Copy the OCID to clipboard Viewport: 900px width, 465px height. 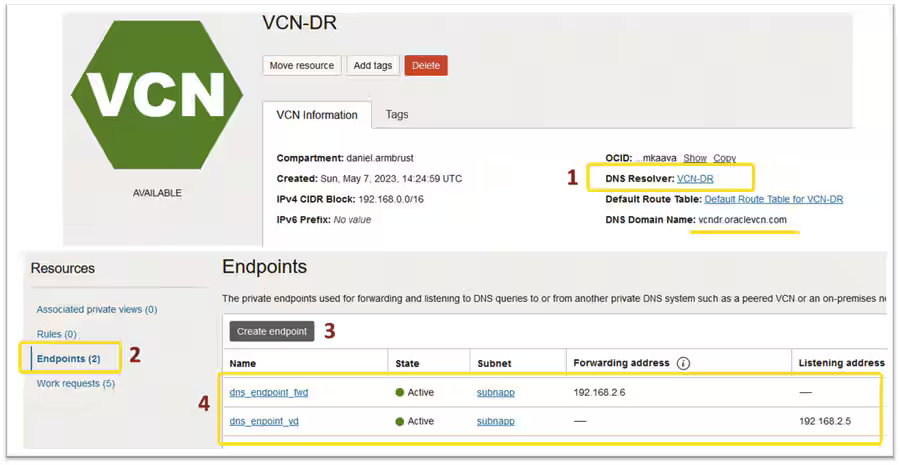click(724, 158)
